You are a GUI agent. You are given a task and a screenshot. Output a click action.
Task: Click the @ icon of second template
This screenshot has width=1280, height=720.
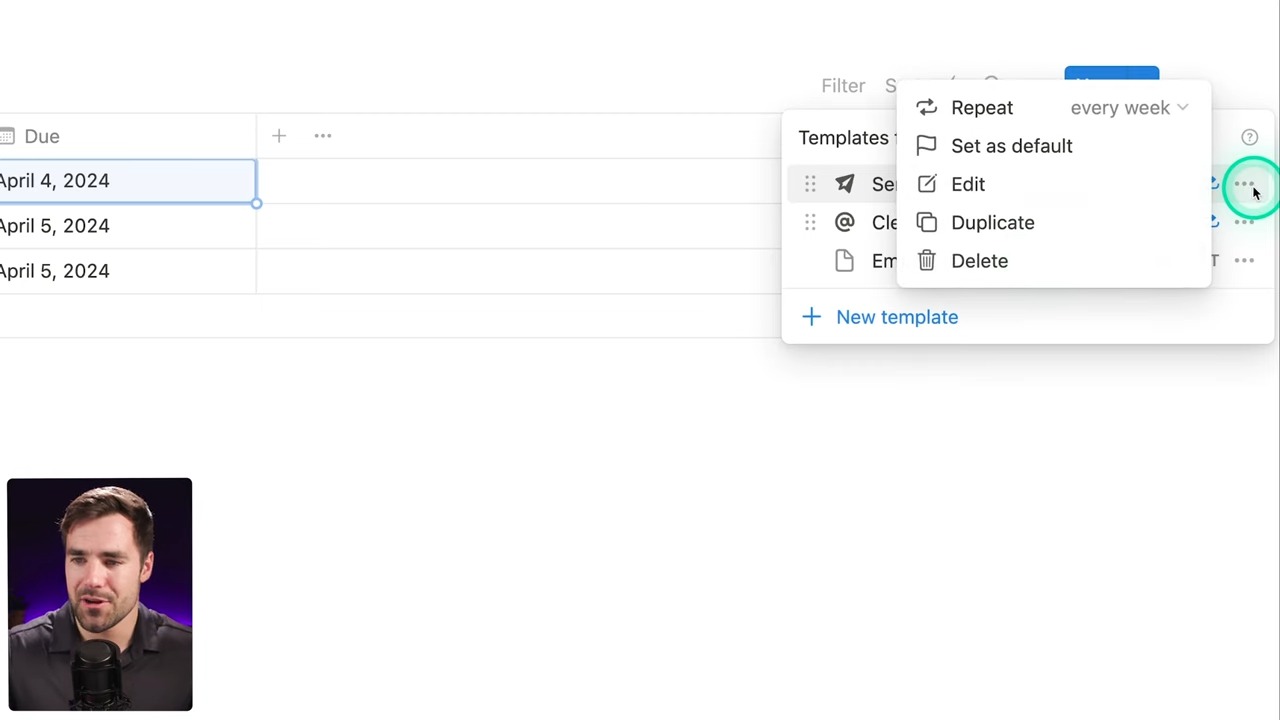coord(845,222)
